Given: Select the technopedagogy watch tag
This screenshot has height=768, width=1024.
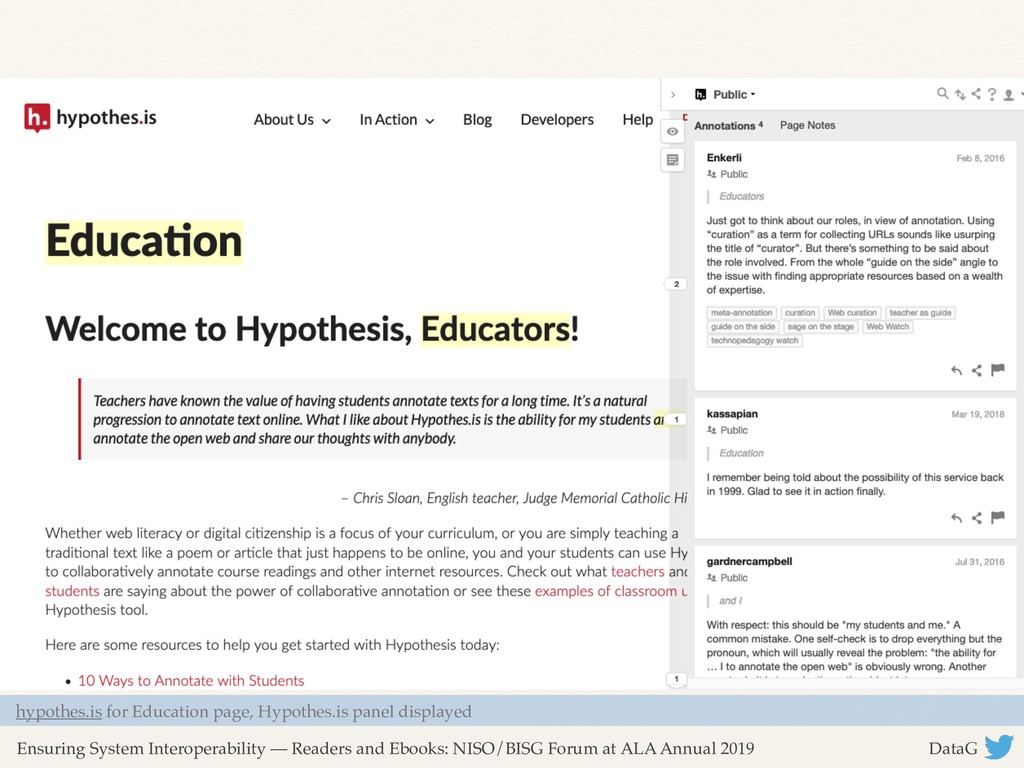Looking at the screenshot, I should [754, 340].
